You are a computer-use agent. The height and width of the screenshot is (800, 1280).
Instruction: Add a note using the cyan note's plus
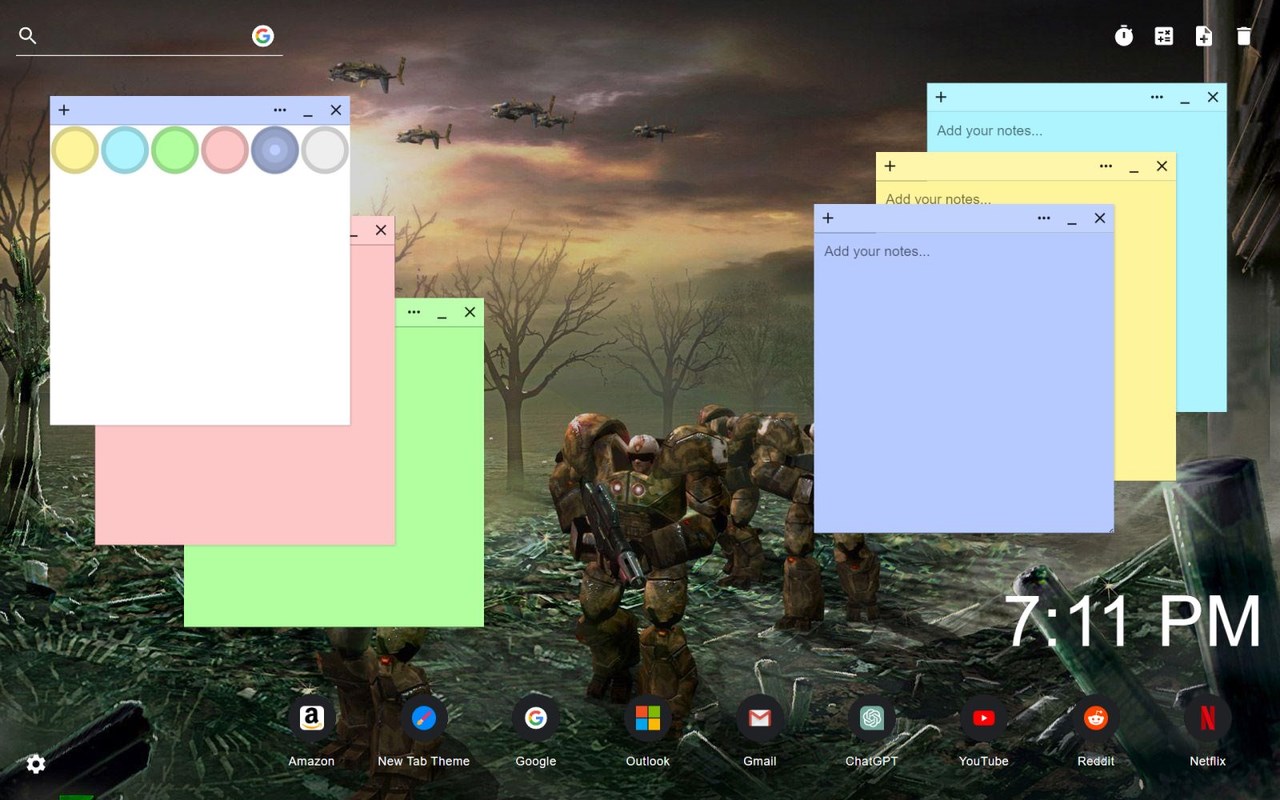click(941, 97)
